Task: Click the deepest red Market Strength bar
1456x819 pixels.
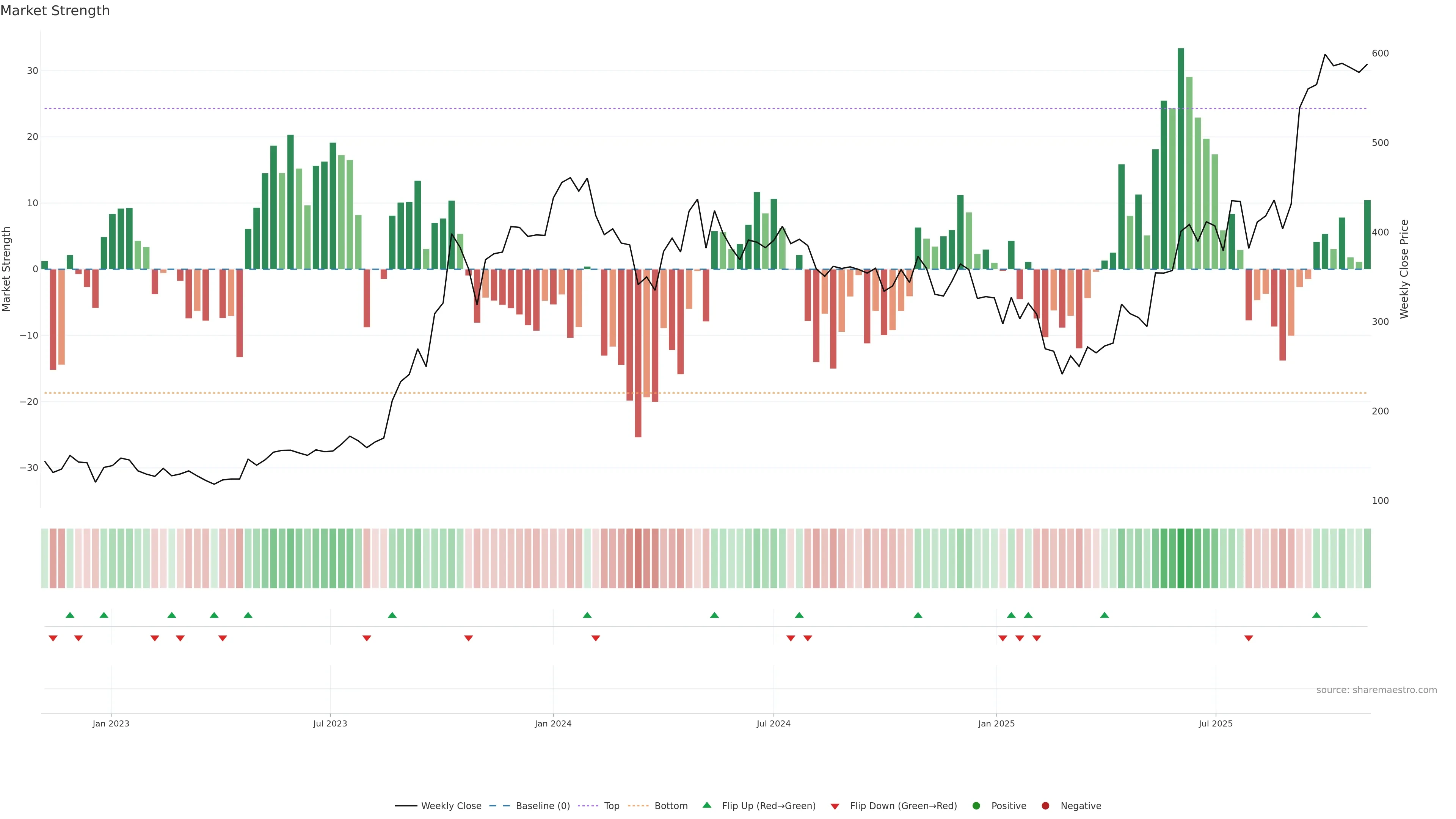Action: pos(638,353)
